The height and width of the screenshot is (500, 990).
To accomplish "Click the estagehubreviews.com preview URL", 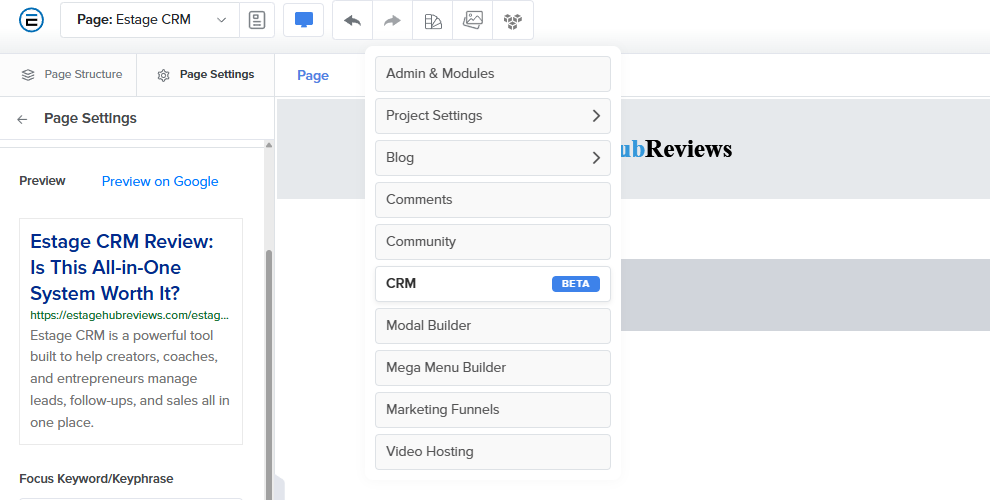I will pos(129,315).
